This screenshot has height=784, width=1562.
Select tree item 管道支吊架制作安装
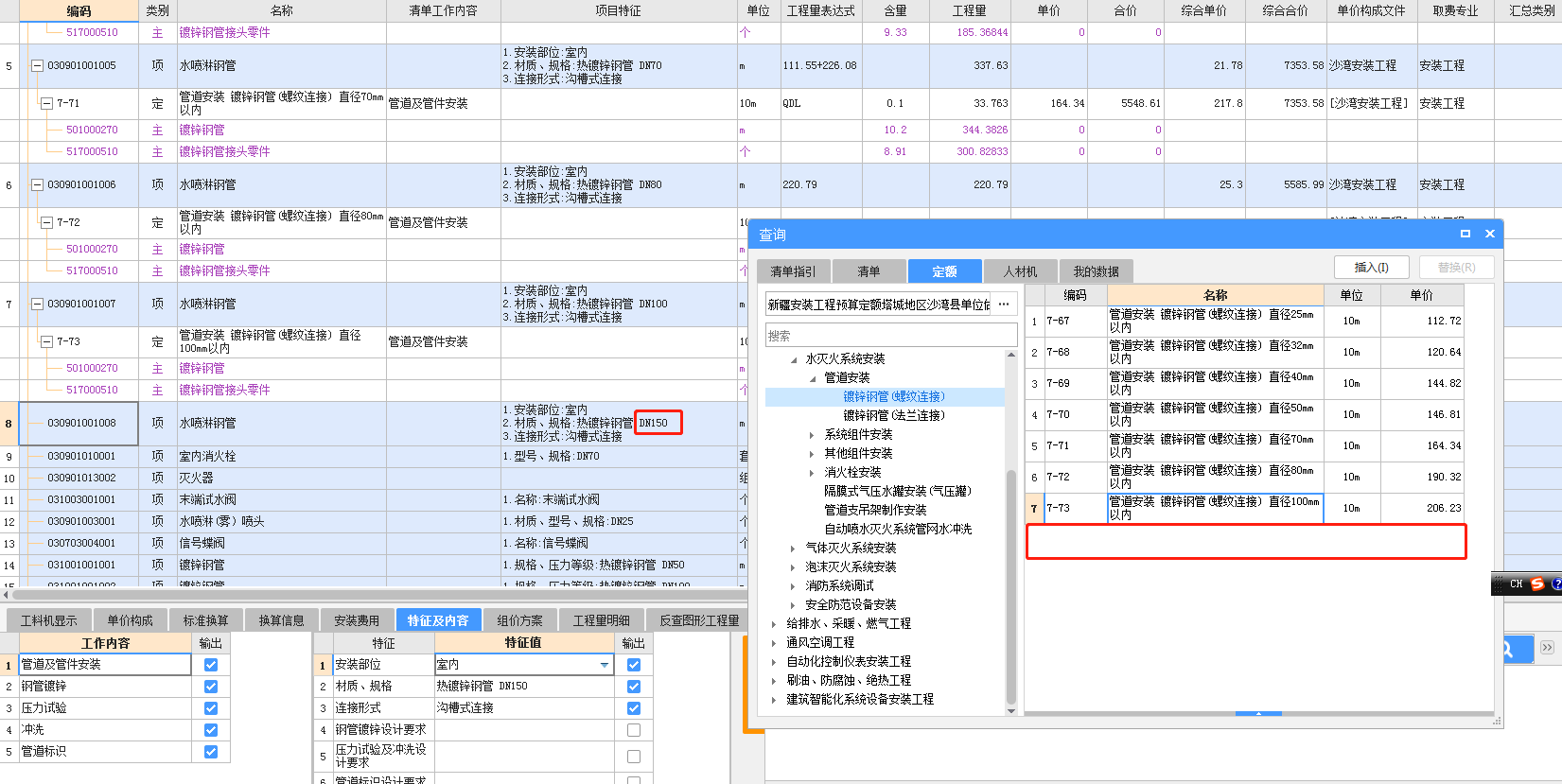875,511
